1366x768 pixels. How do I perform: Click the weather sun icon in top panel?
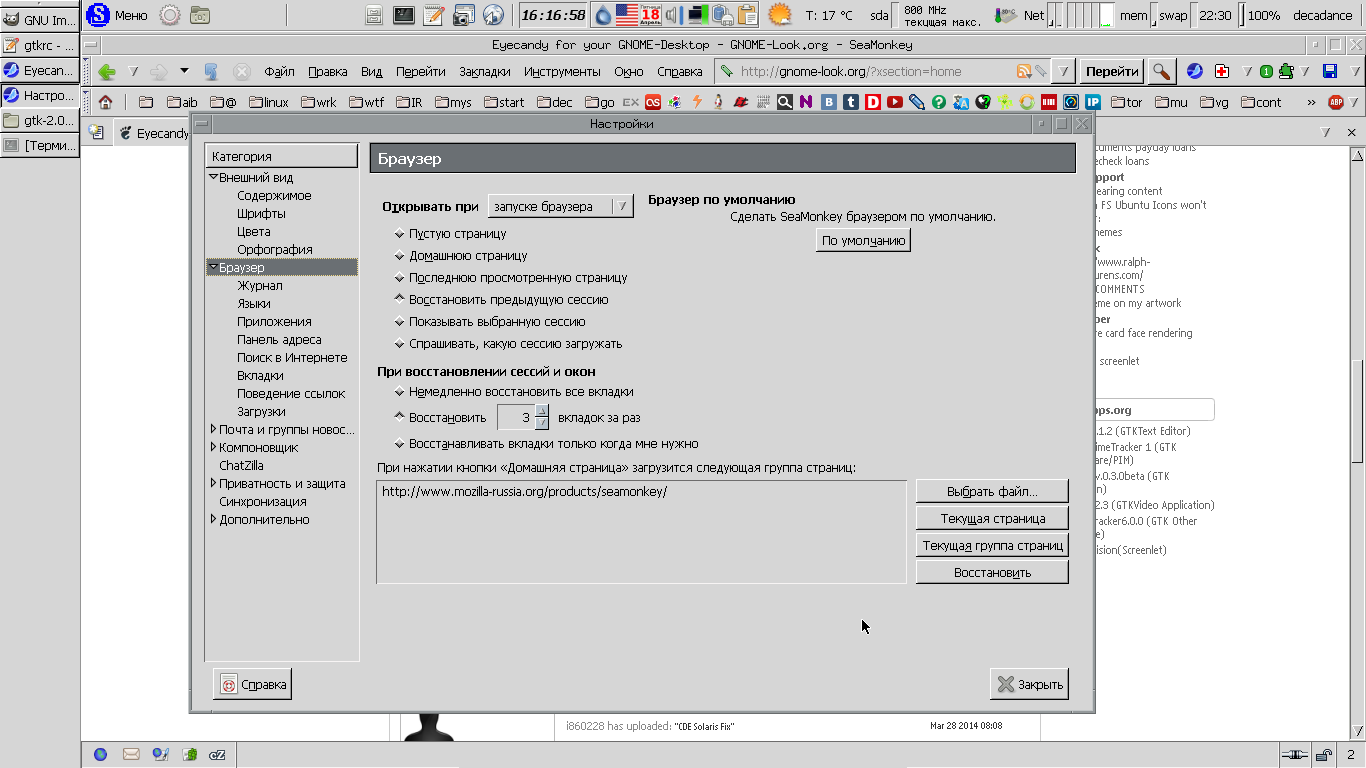[x=780, y=15]
